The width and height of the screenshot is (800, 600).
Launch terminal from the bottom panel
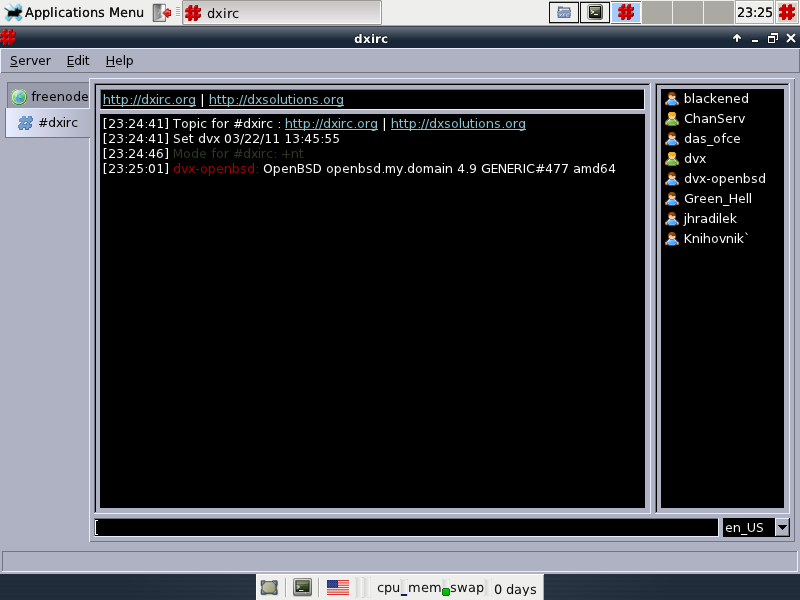pyautogui.click(x=303, y=588)
